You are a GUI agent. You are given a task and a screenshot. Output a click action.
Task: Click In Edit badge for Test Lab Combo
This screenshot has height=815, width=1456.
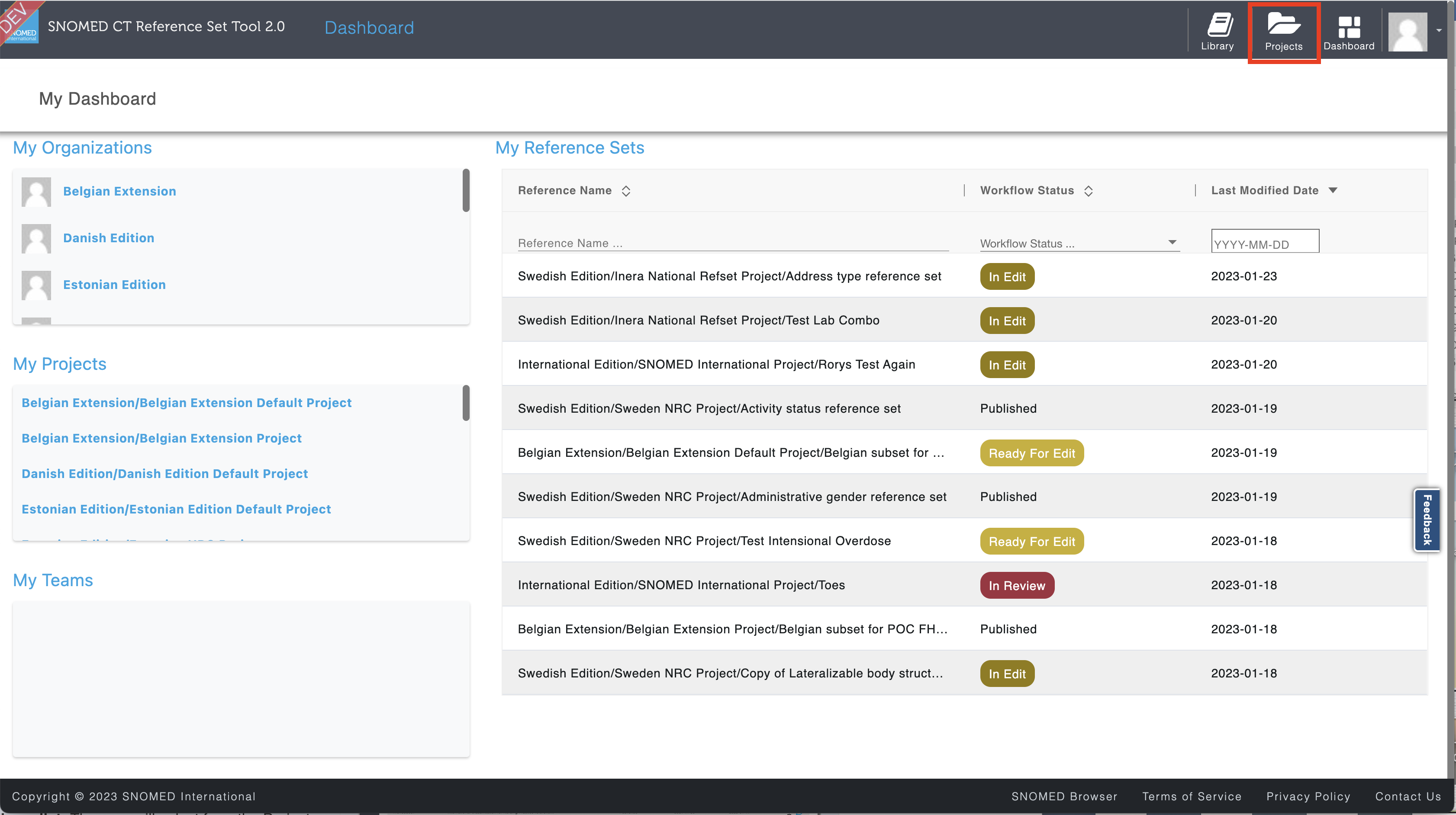tap(1007, 321)
